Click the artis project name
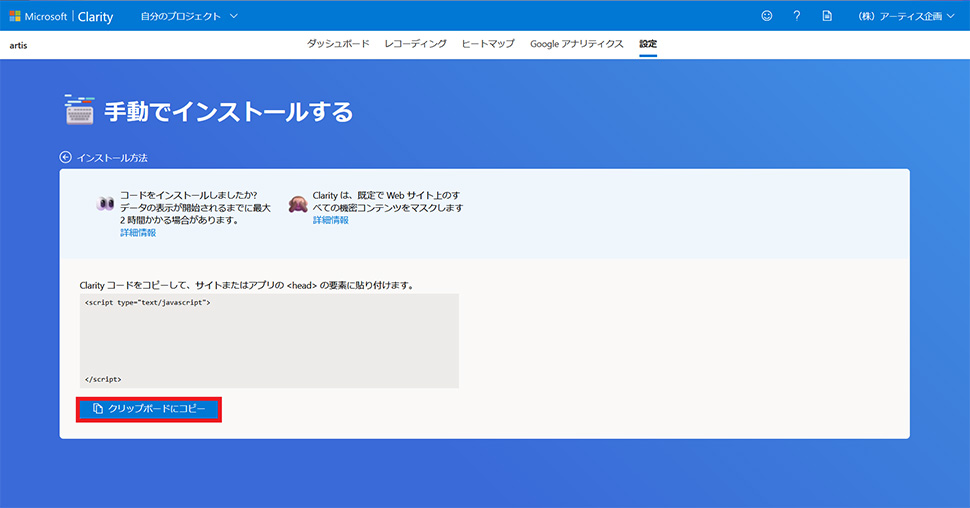970x508 pixels. point(19,45)
